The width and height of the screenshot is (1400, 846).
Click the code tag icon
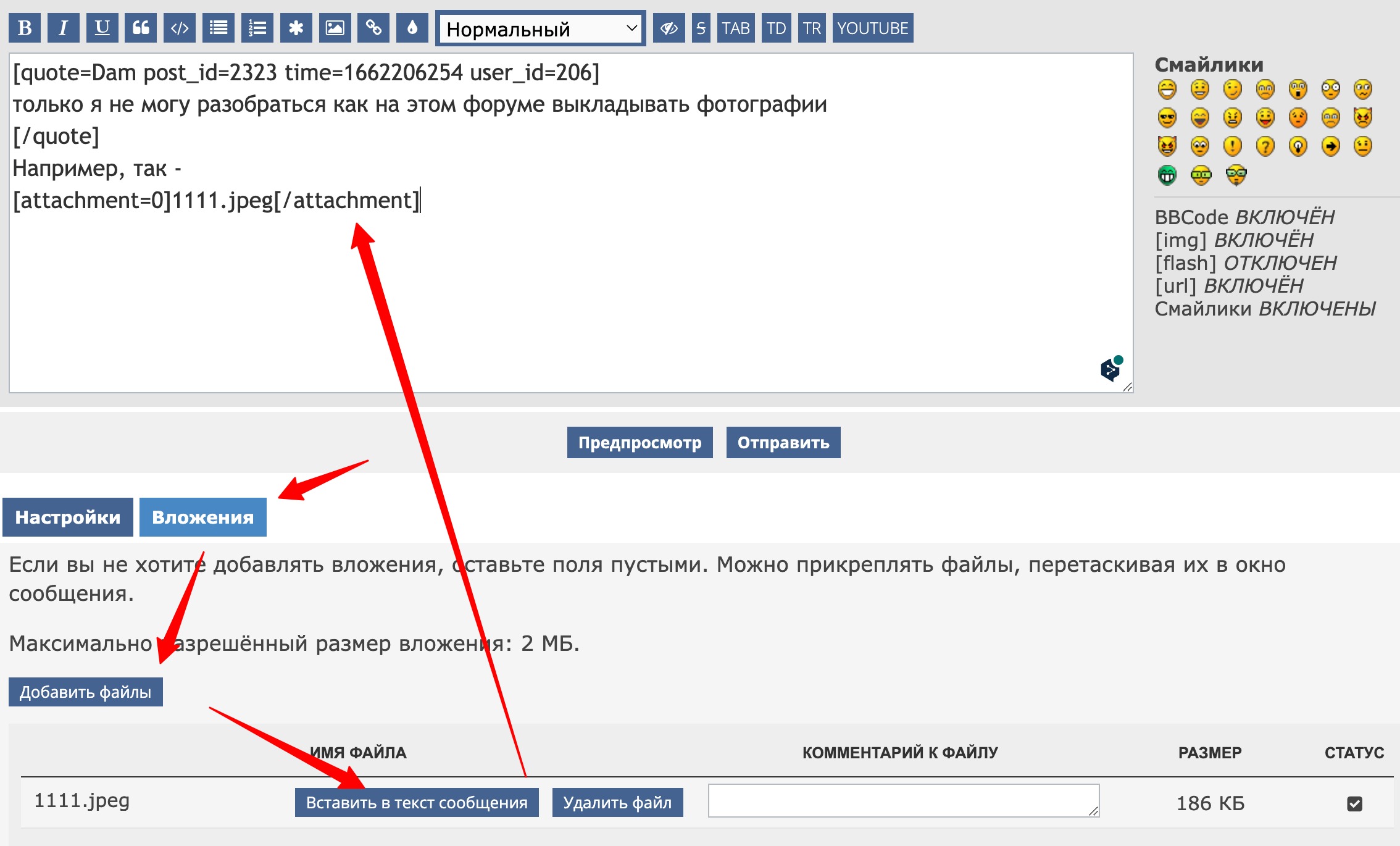(180, 28)
